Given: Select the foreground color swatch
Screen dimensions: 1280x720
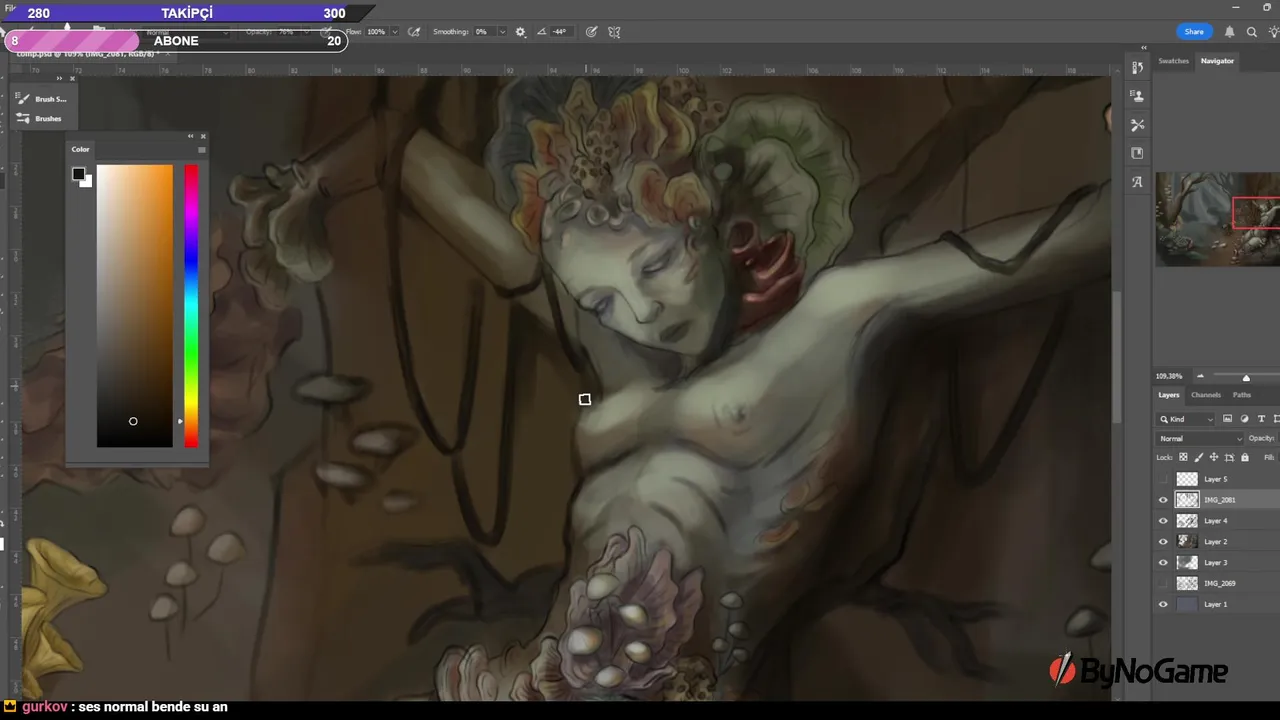Looking at the screenshot, I should pyautogui.click(x=78, y=174).
